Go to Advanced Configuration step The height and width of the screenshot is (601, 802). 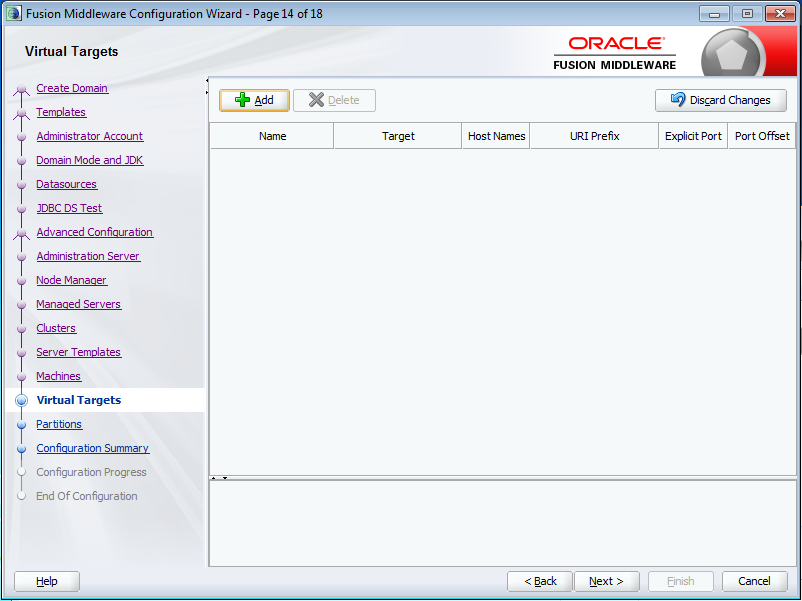[x=95, y=232]
